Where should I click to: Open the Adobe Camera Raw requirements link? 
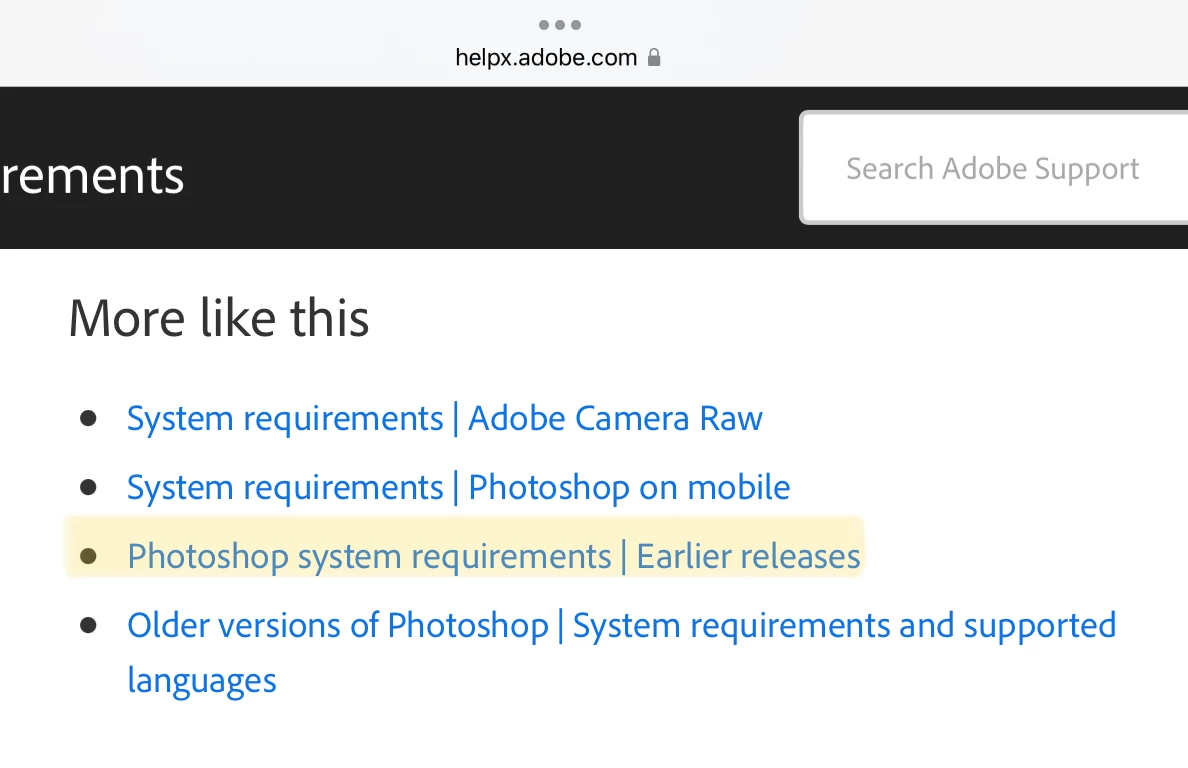pos(444,418)
